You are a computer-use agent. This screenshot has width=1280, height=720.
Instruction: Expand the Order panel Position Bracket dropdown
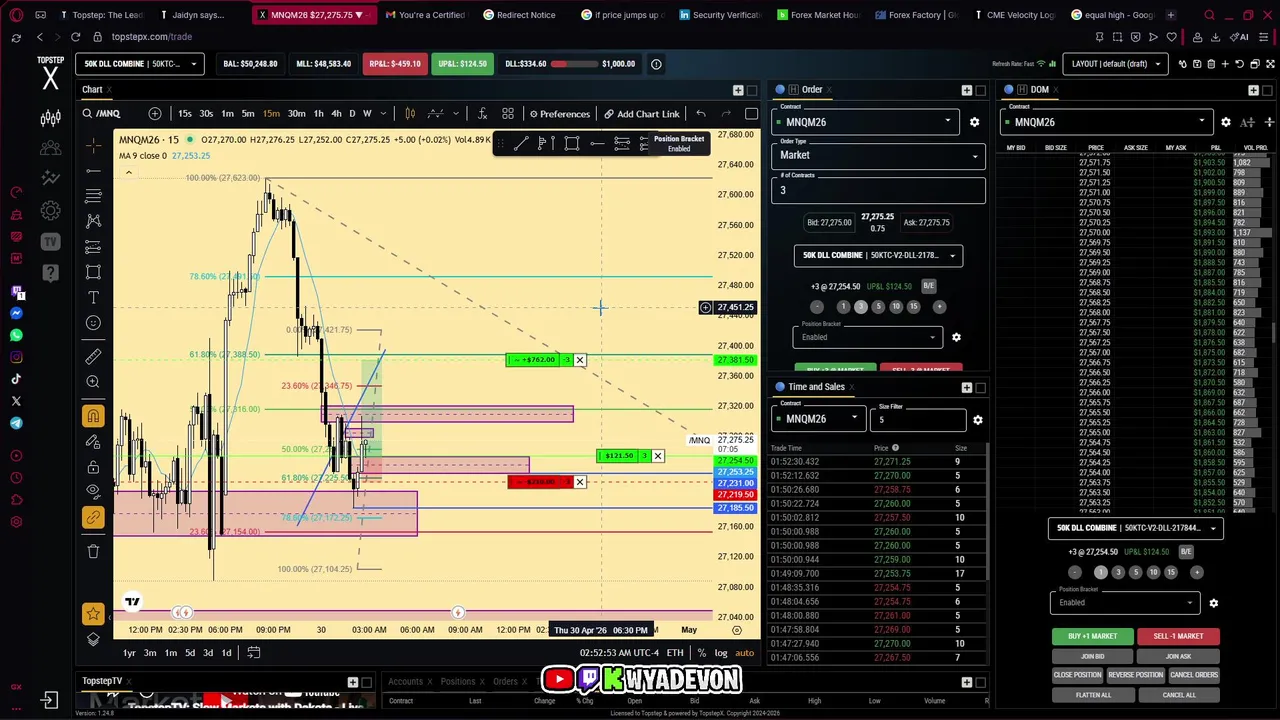(867, 337)
